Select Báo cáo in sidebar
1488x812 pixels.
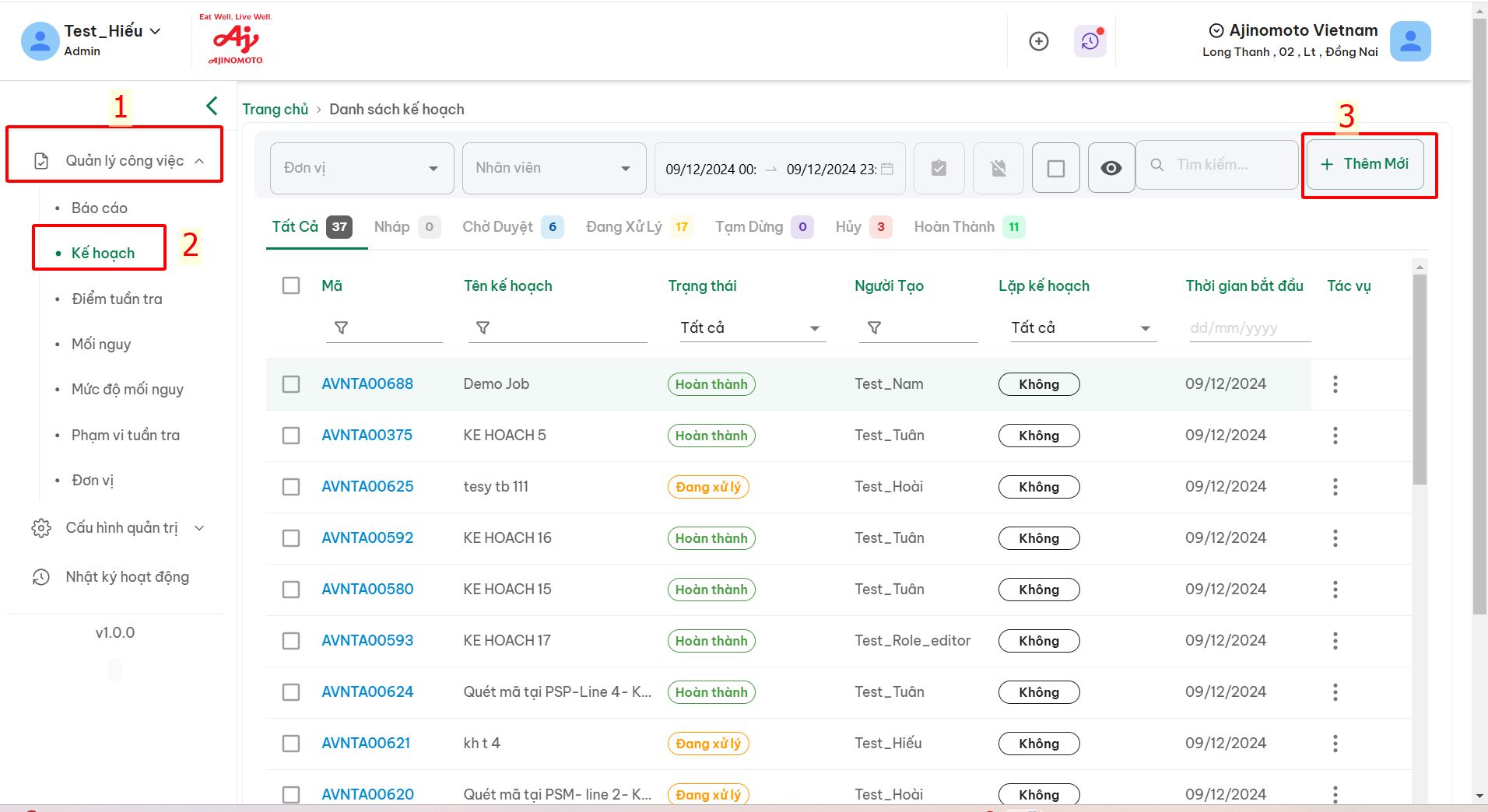(x=100, y=208)
